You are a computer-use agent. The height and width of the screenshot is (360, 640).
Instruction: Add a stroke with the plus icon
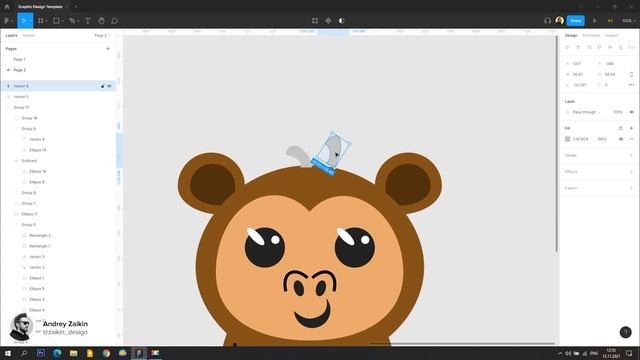tap(631, 156)
